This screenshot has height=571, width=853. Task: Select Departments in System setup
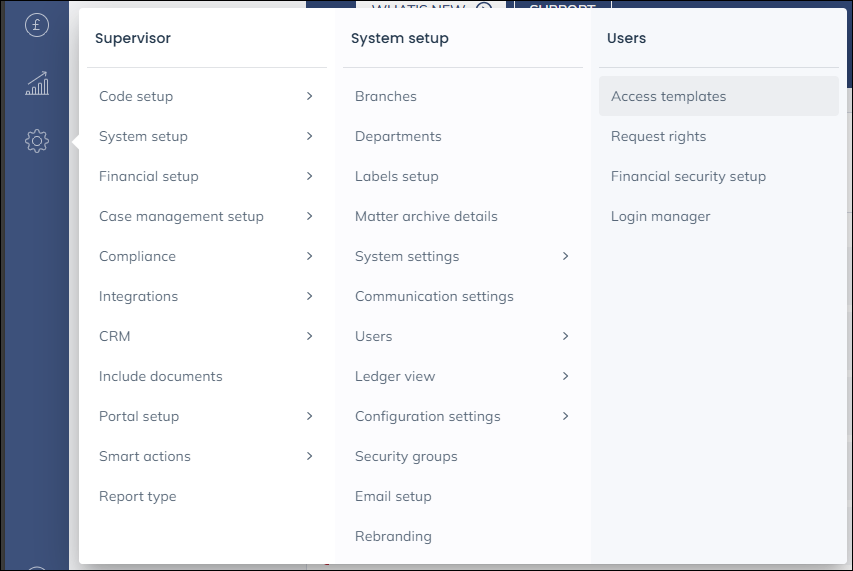point(398,137)
